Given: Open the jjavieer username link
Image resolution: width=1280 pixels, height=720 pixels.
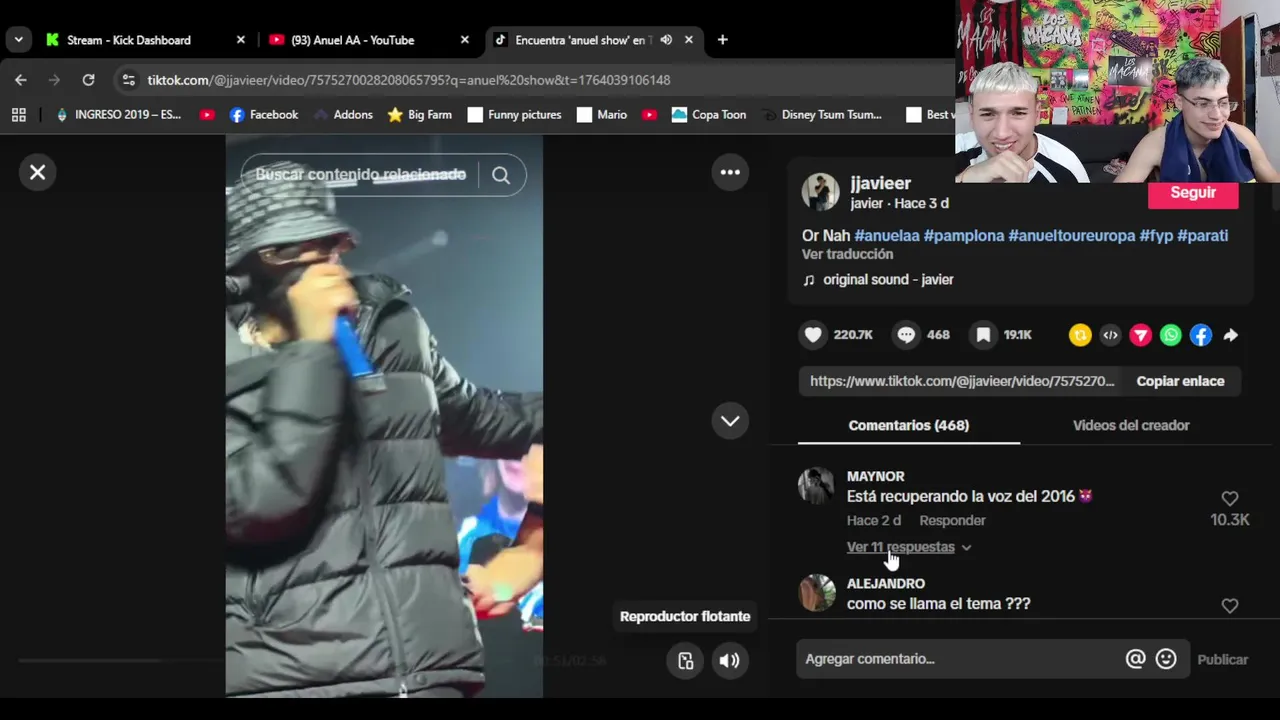Looking at the screenshot, I should pyautogui.click(x=880, y=183).
